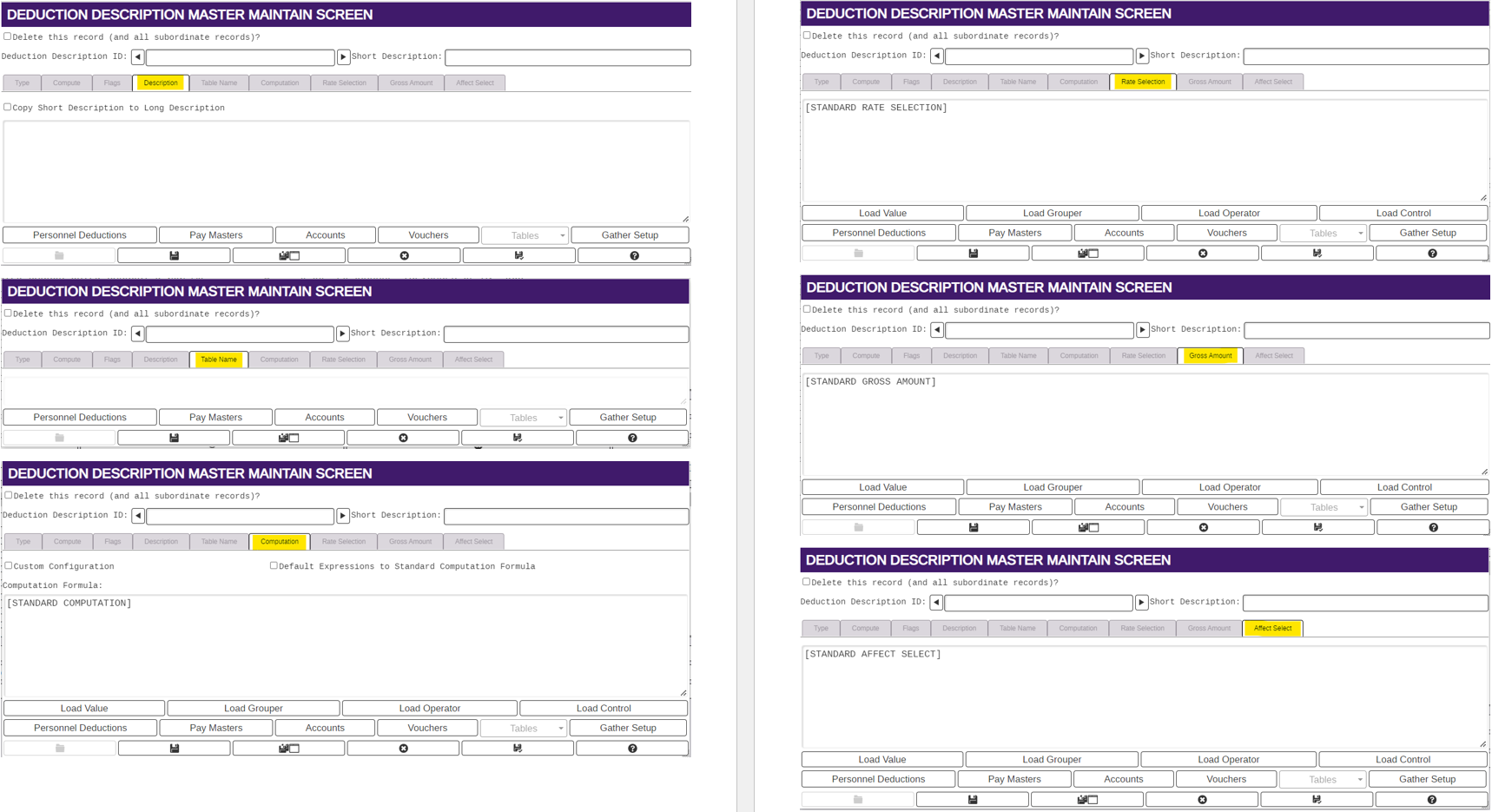This screenshot has width=1492, height=812.
Task: Click the save disk icon in the Gross Amount panel
Action: point(974,527)
